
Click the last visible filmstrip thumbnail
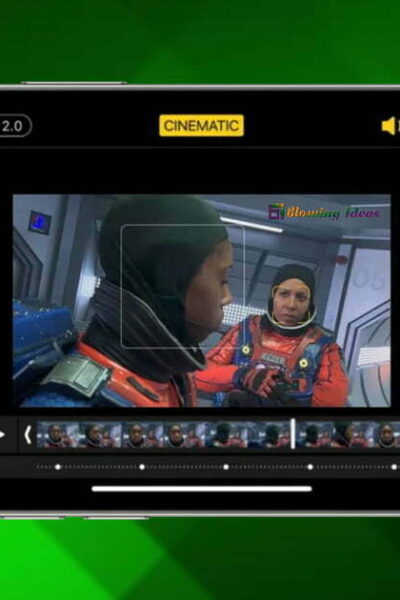[387, 435]
